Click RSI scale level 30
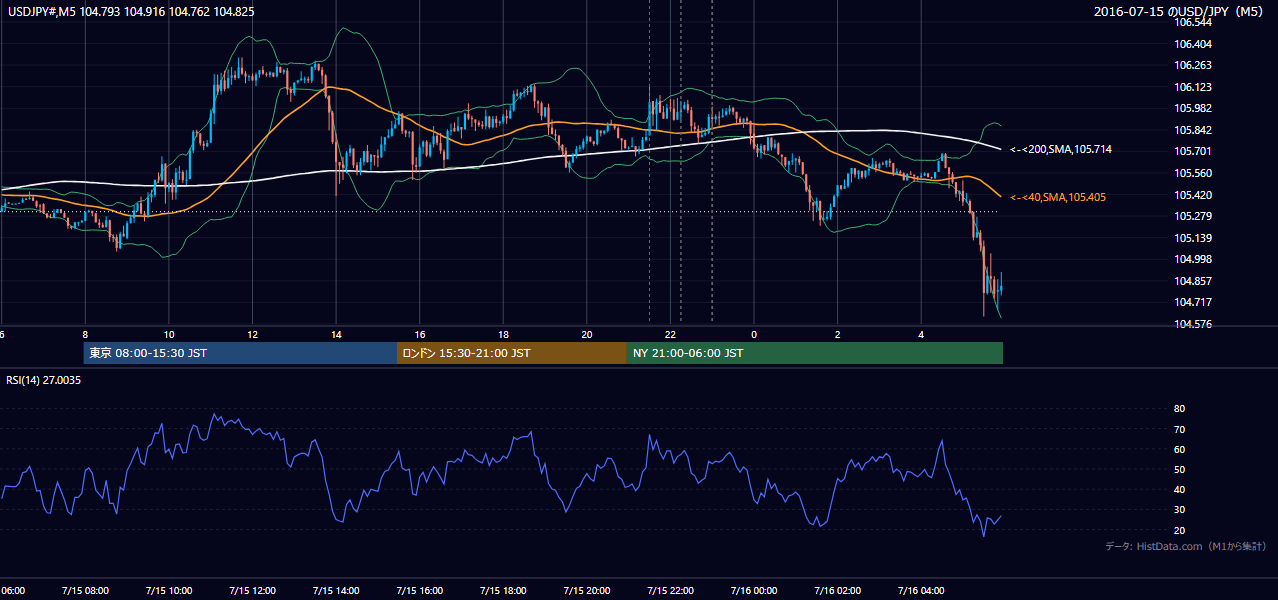The image size is (1278, 600). (1179, 510)
